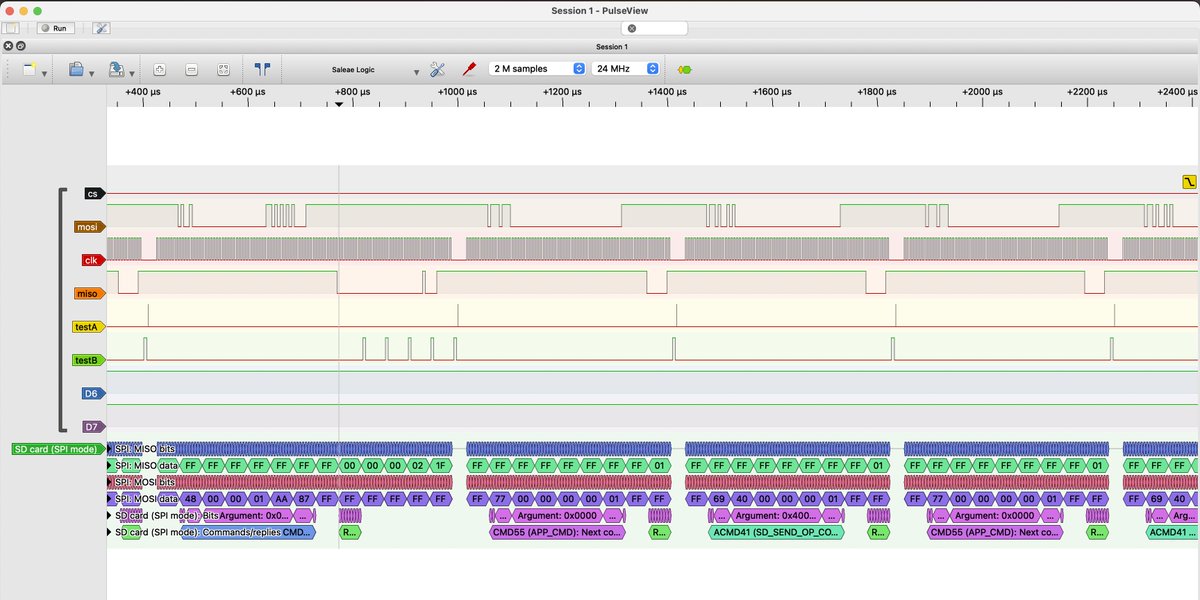The height and width of the screenshot is (600, 1200).
Task: Click the clear icon in search field
Action: tap(632, 28)
